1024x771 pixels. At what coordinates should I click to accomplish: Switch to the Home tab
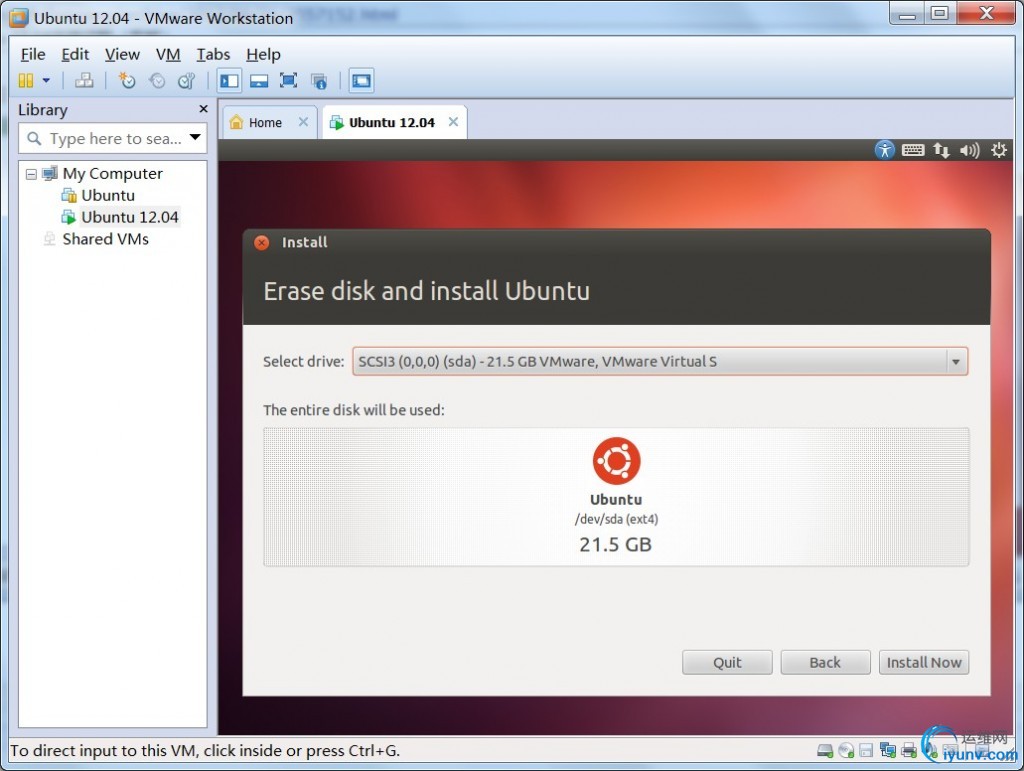[265, 123]
